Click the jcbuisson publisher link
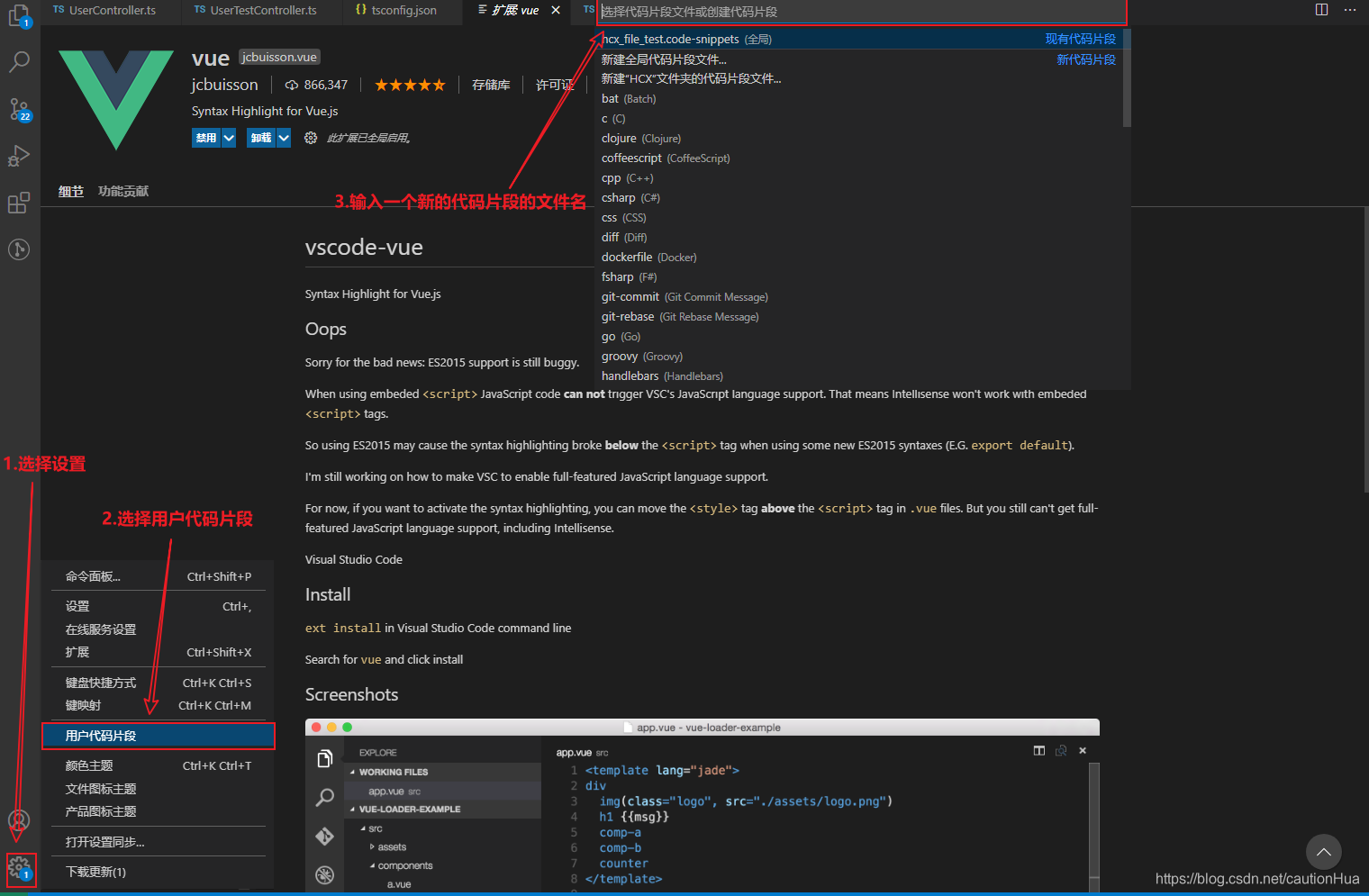Screen dimensions: 1369x896 [x=224, y=85]
